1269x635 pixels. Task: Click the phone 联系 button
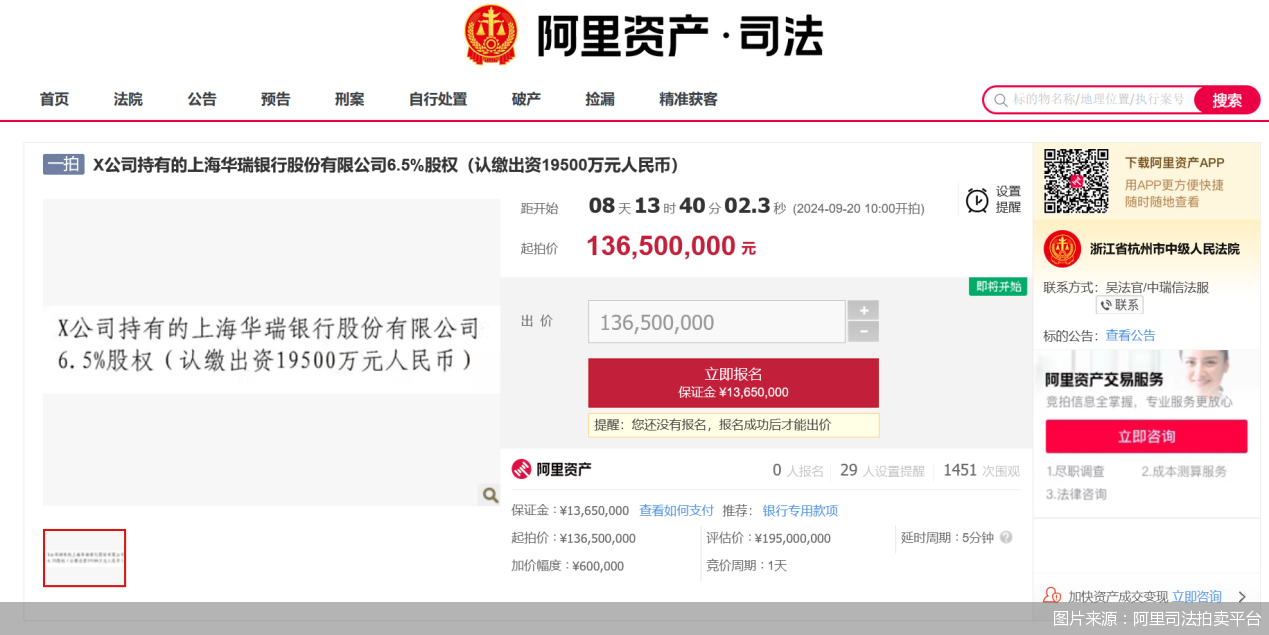[x=1119, y=305]
